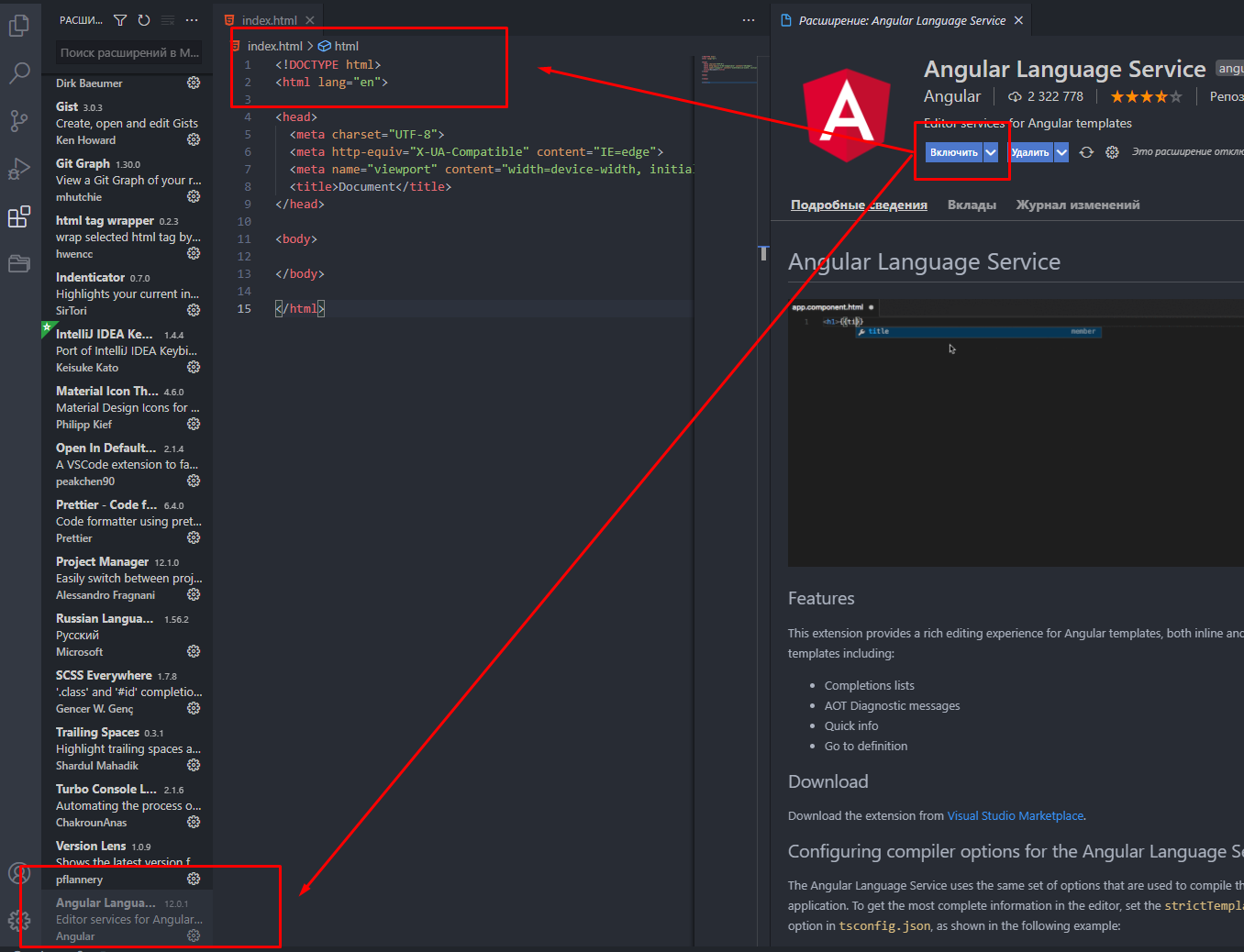Viewport: 1244px width, 952px height.
Task: Click the install count 2 322 778
Action: coord(1045,96)
